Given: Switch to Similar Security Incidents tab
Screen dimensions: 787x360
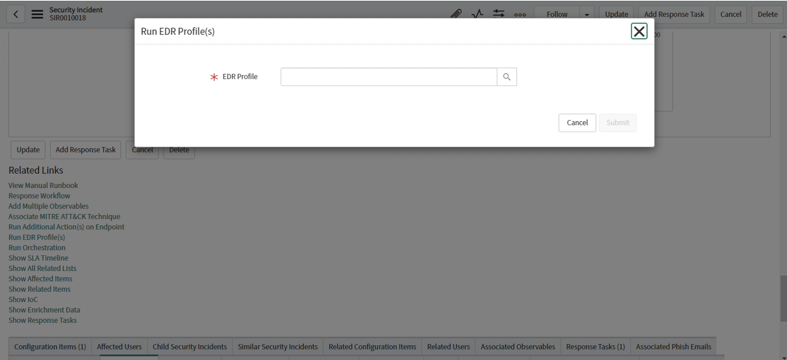Looking at the screenshot, I should pos(278,346).
